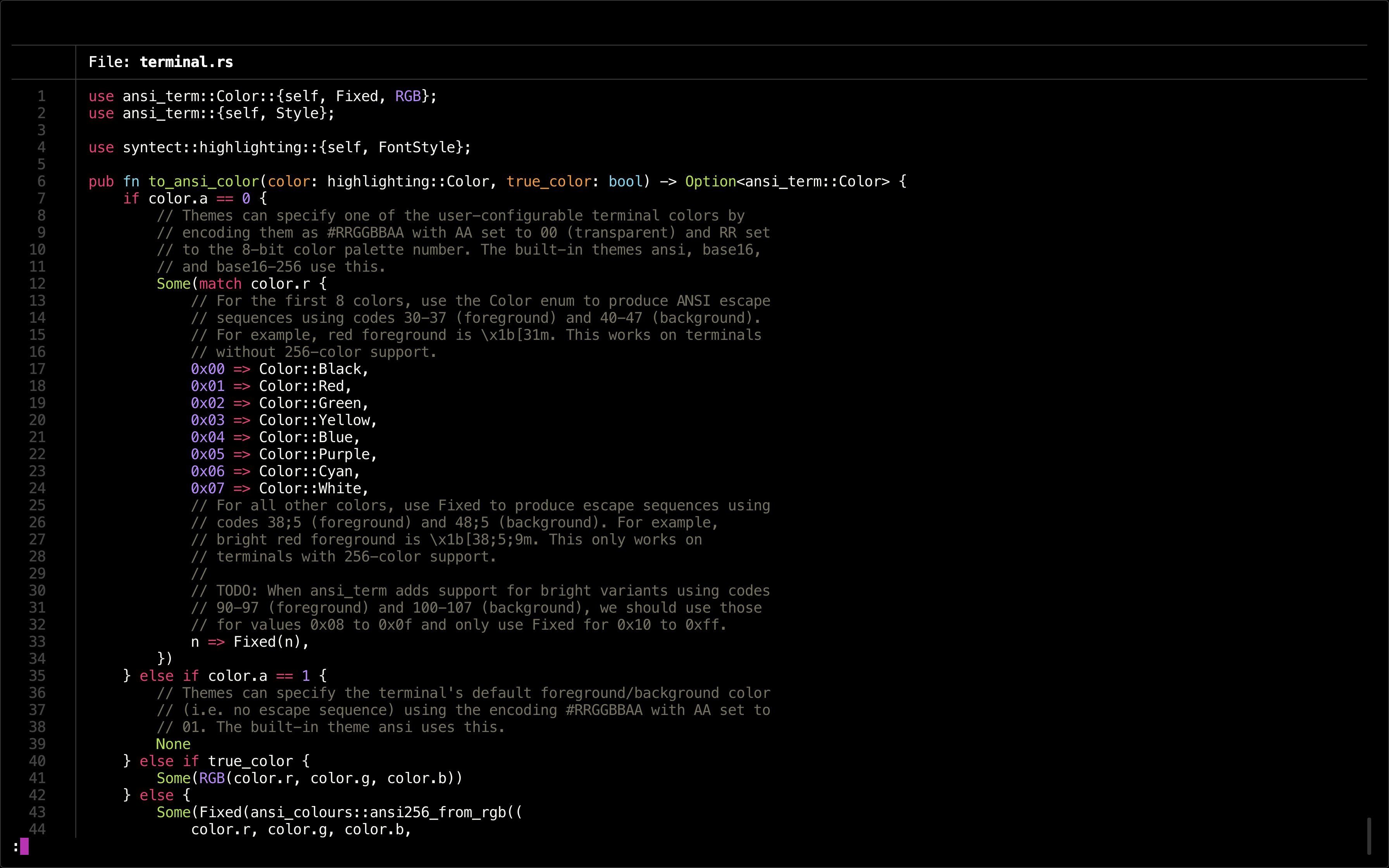Click the 'None' keyword on line 39
This screenshot has width=1389, height=868.
[x=173, y=744]
